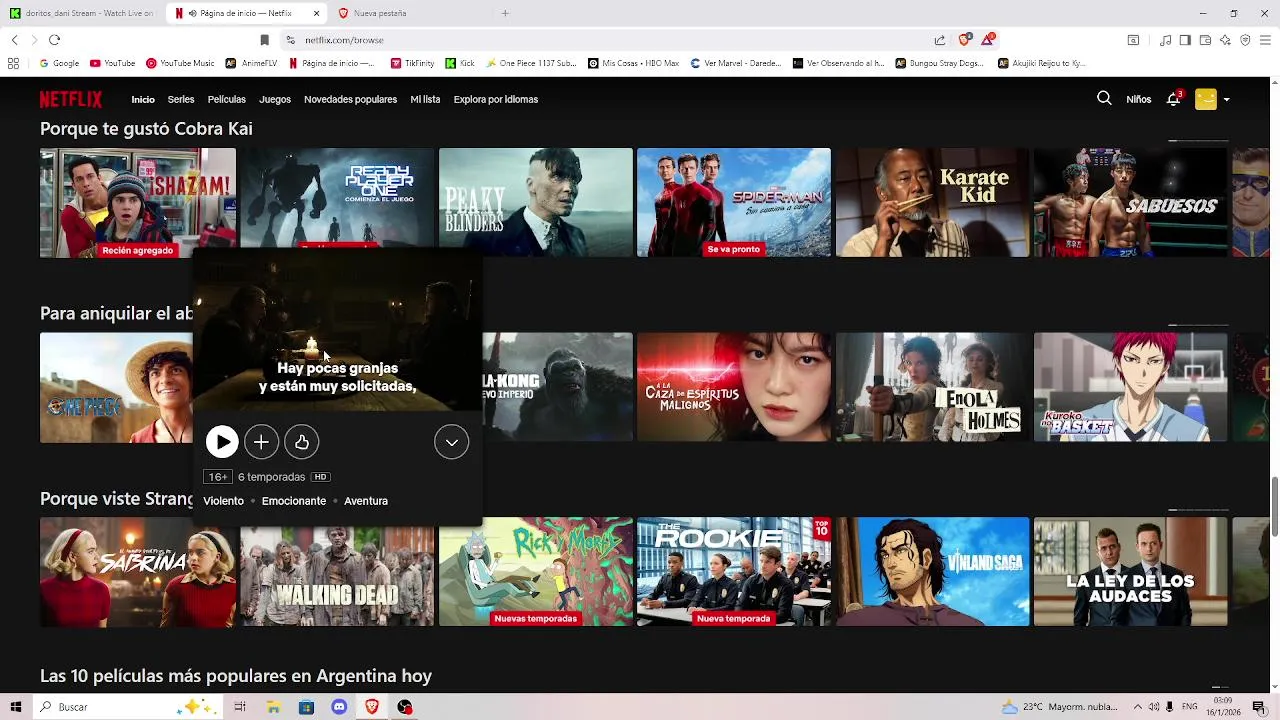Screen dimensions: 1280x720
Task: Open Brave Rewards triangle icon
Action: pos(988,40)
